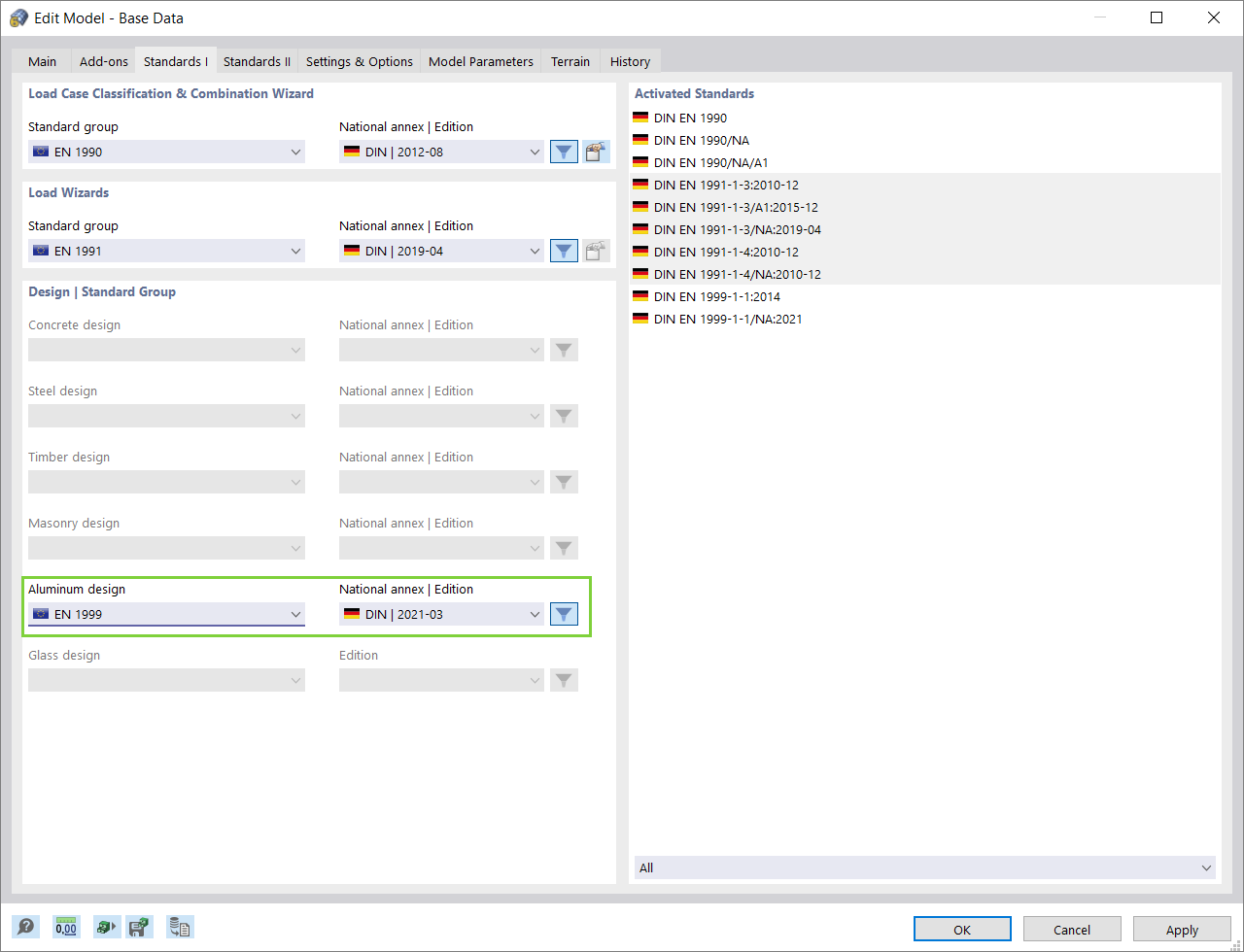The width and height of the screenshot is (1244, 952).
Task: Toggle filter icon for Aluminum design annex
Action: tap(564, 614)
